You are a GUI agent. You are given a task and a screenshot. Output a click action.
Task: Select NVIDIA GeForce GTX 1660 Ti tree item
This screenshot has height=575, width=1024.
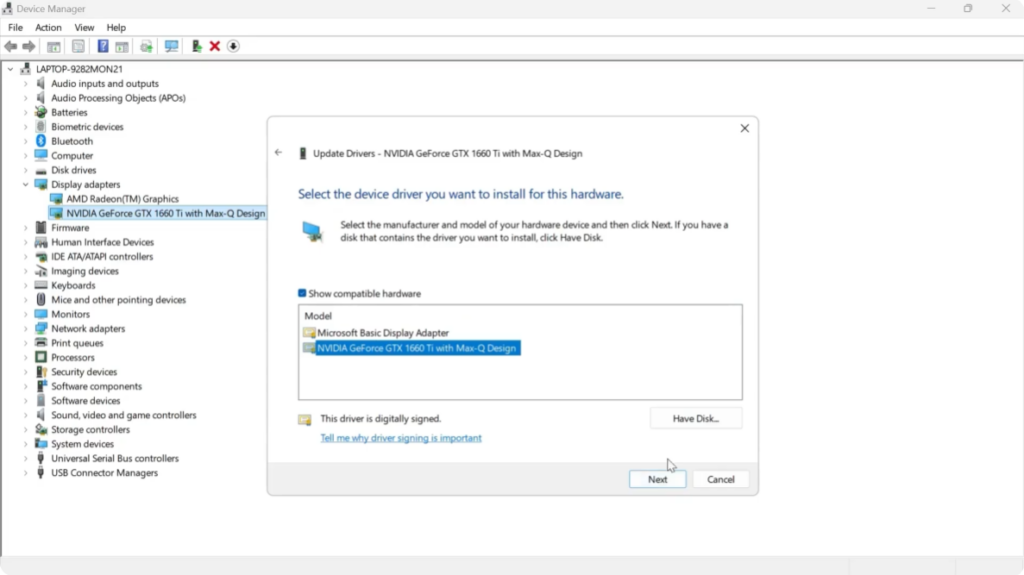pos(165,213)
